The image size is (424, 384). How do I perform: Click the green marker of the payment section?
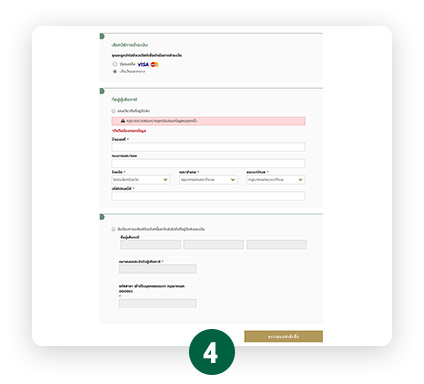coord(102,36)
